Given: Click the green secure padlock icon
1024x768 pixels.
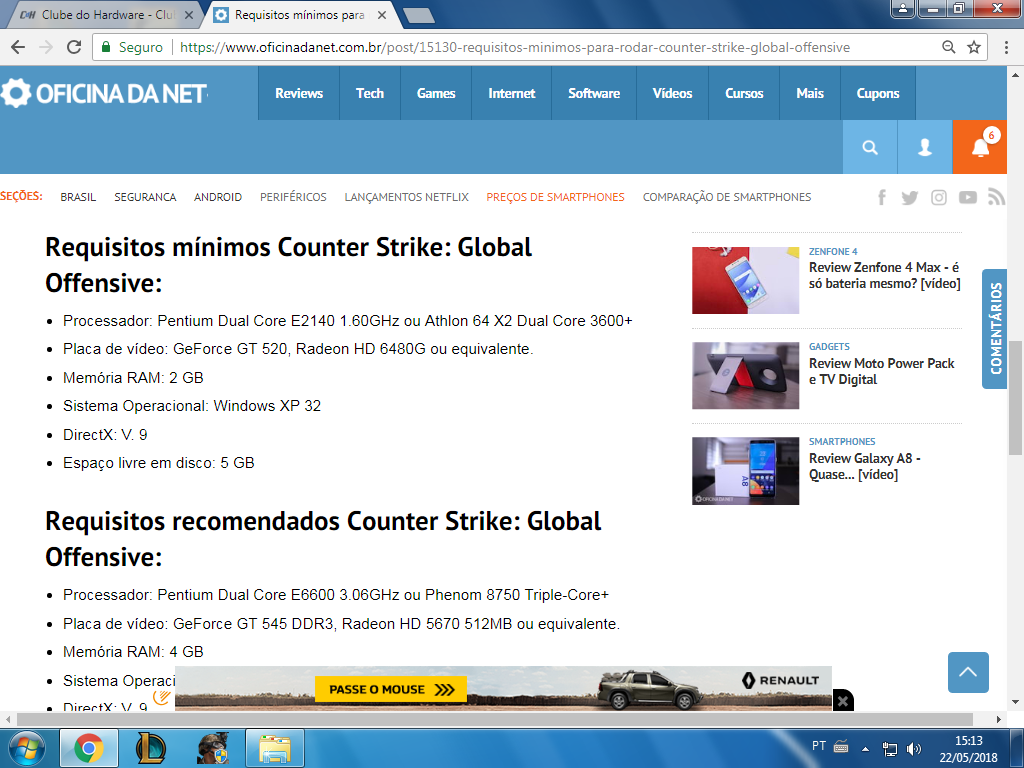Looking at the screenshot, I should coord(105,47).
